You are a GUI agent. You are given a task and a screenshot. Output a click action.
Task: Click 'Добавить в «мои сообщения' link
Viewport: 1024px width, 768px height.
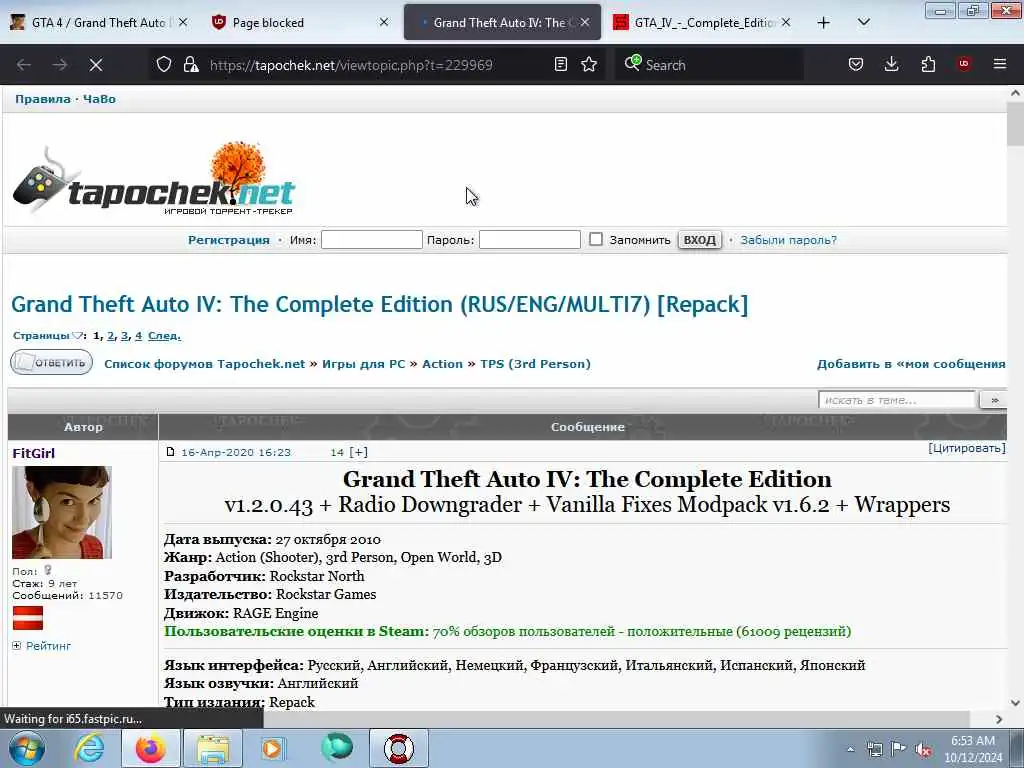(x=911, y=364)
